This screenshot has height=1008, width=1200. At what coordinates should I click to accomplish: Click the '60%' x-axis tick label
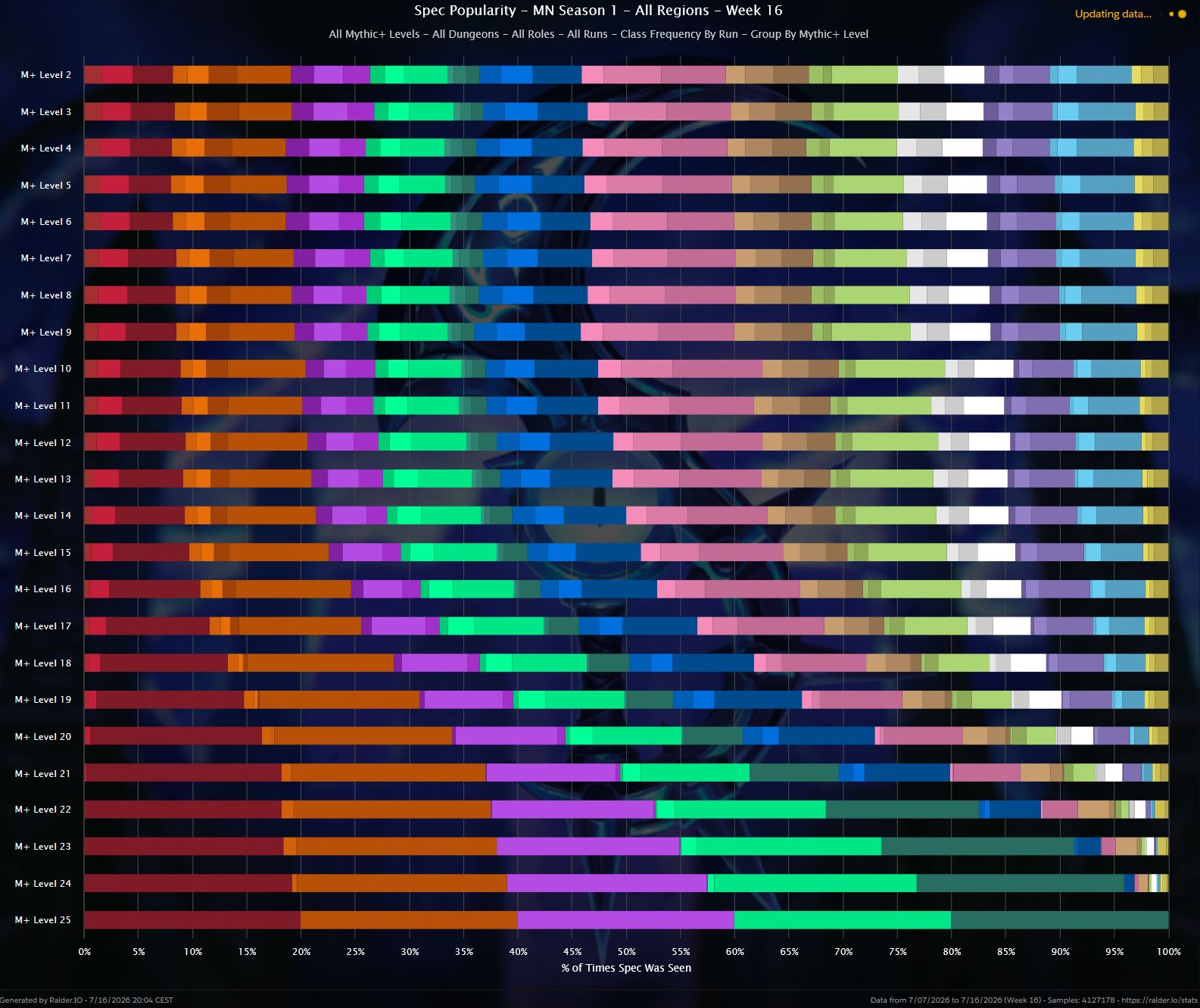point(735,952)
